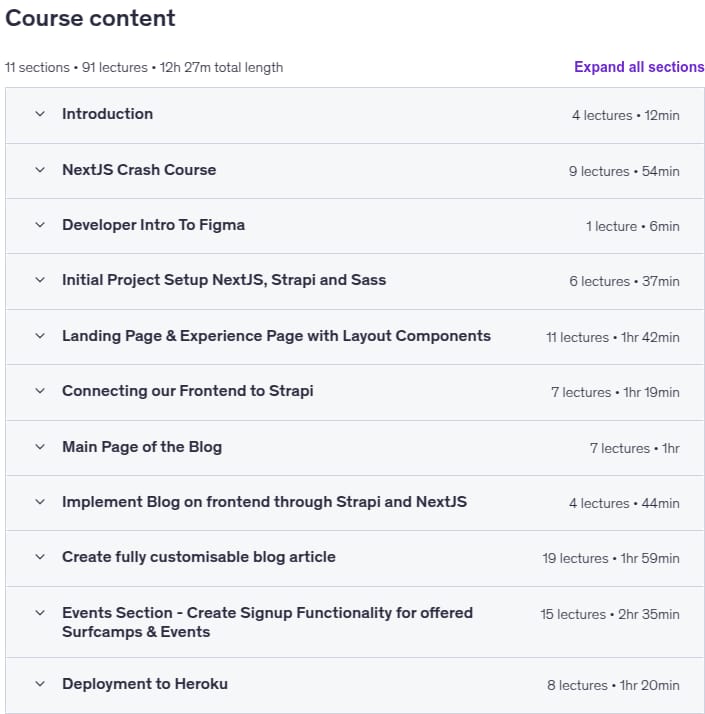Screen dimensions: 705x714
Task: Expand Implement Blog on frontend chevron
Action: [40, 502]
